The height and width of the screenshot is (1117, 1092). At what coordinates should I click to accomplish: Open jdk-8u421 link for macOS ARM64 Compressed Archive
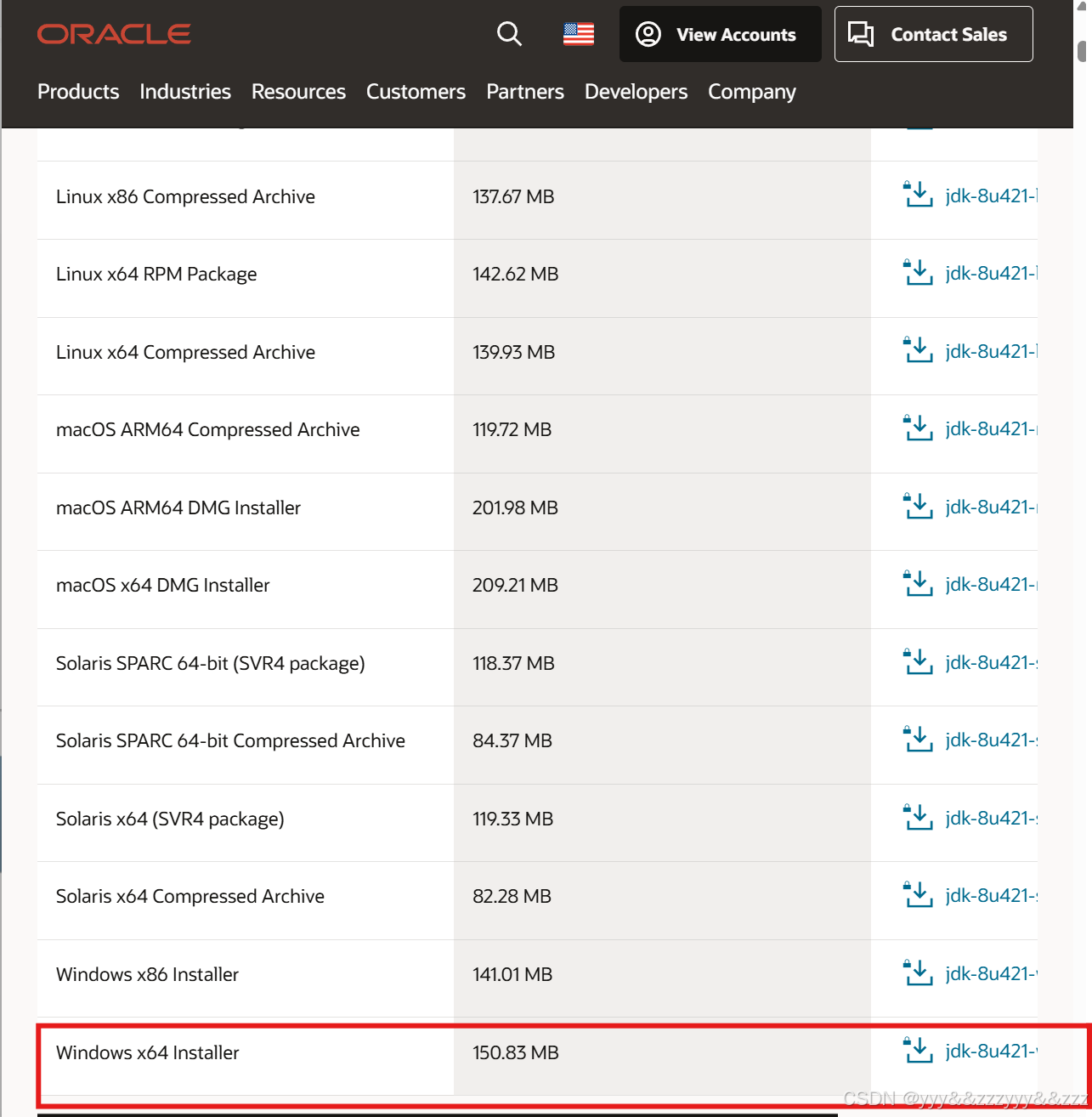992,428
